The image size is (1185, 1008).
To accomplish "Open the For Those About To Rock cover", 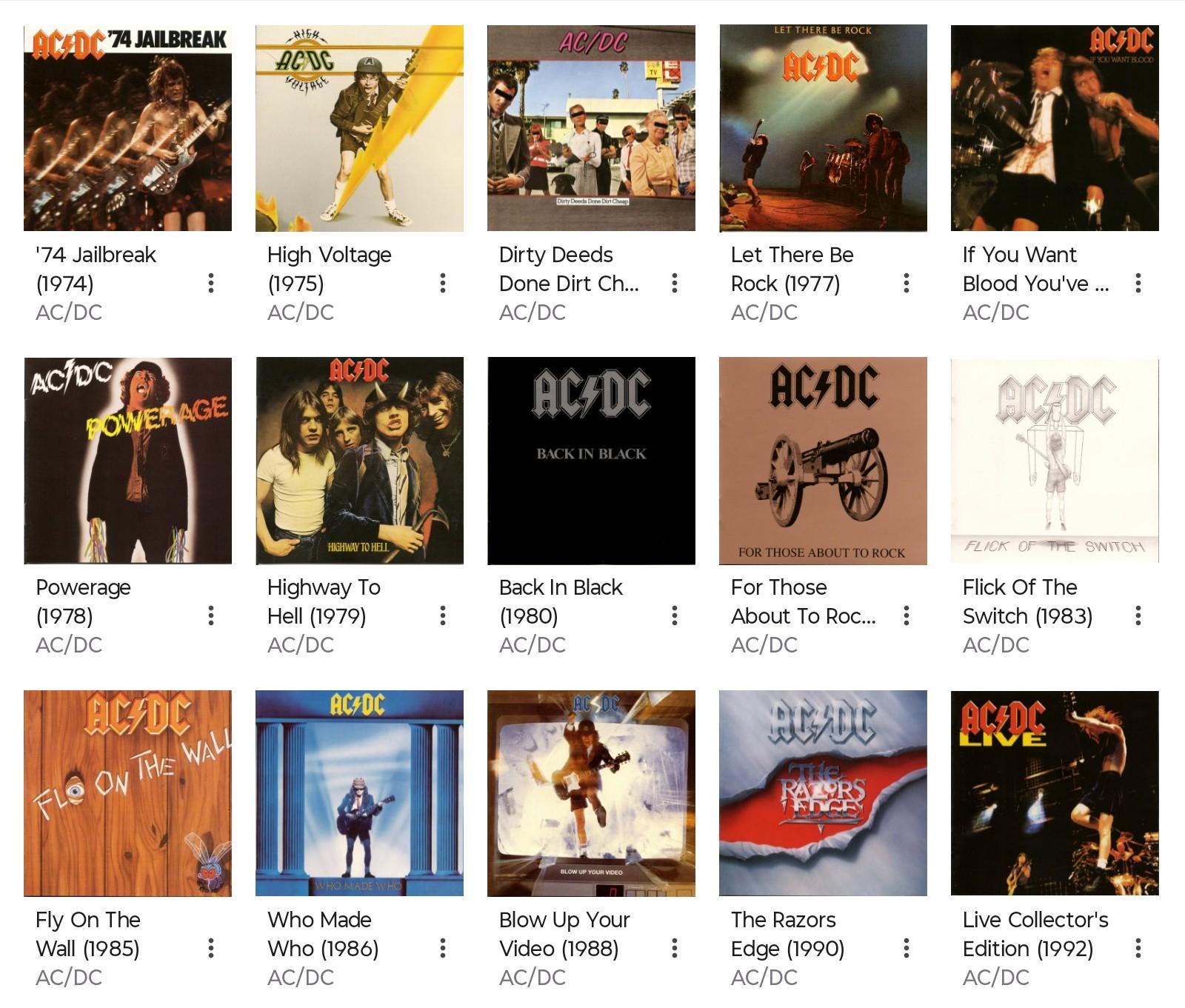I will (x=823, y=461).
